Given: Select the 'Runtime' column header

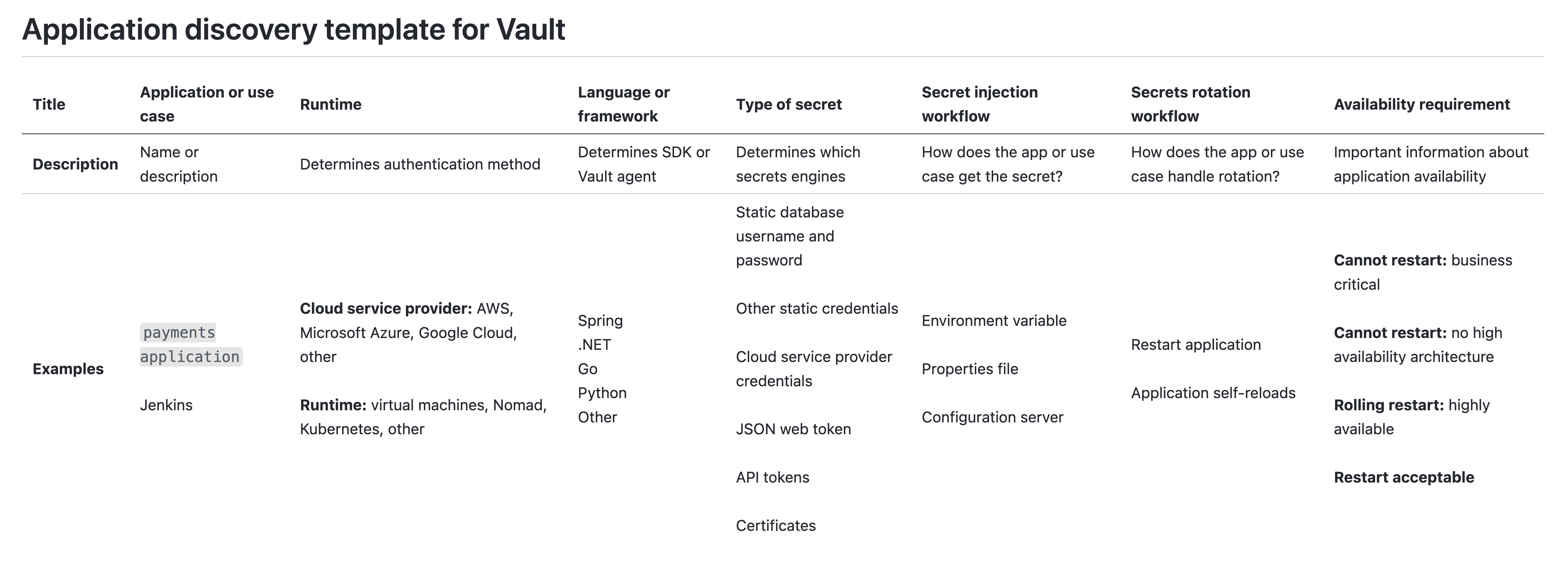Looking at the screenshot, I should click(331, 105).
